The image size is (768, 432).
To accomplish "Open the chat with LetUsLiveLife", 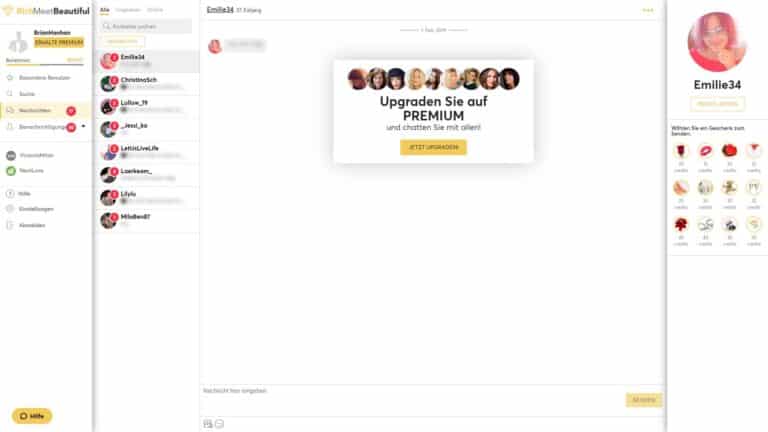I will click(147, 152).
